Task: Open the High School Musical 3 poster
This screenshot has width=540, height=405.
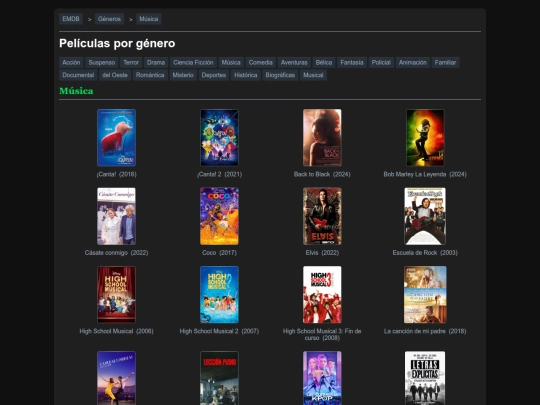Action: (322, 294)
